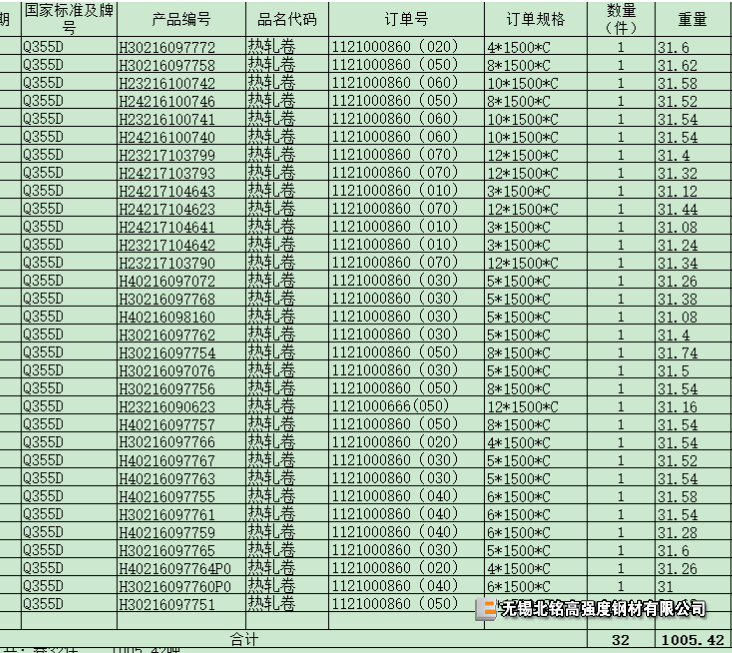Click the 数量(件) header cell
732x653 pixels.
621,19
